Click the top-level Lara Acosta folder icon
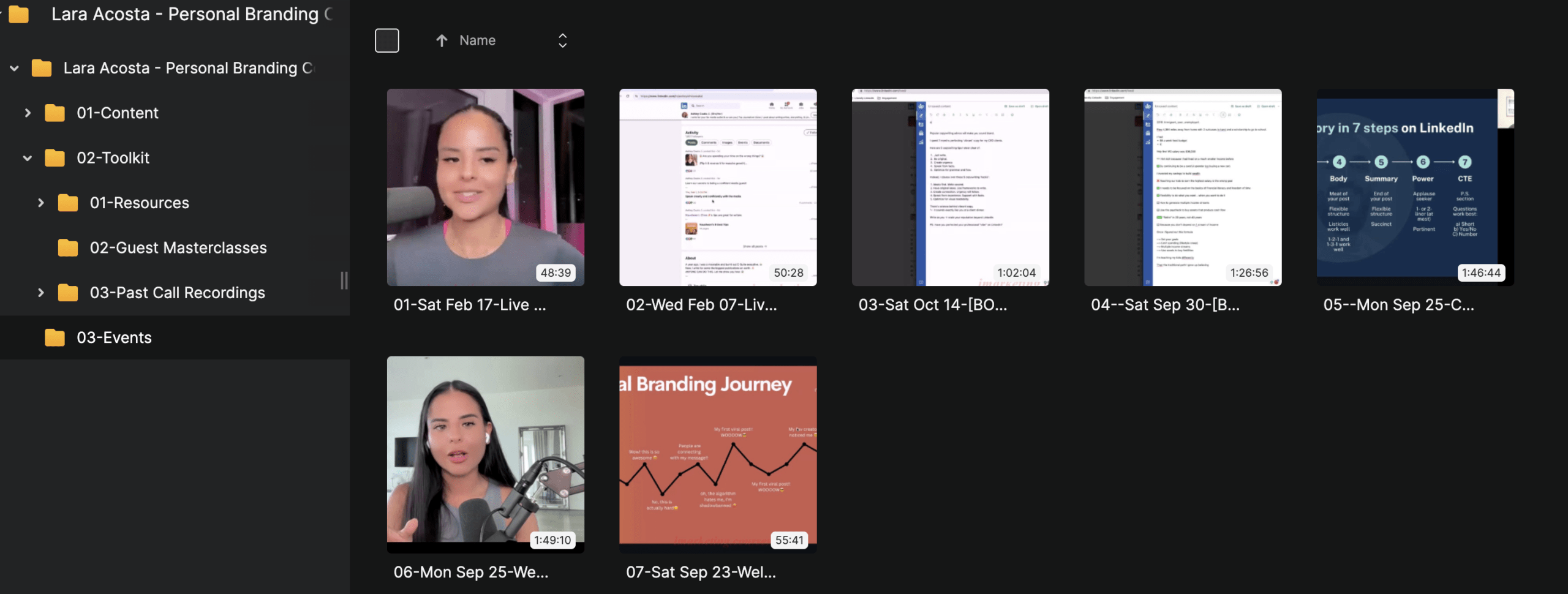1568x594 pixels. point(19,14)
